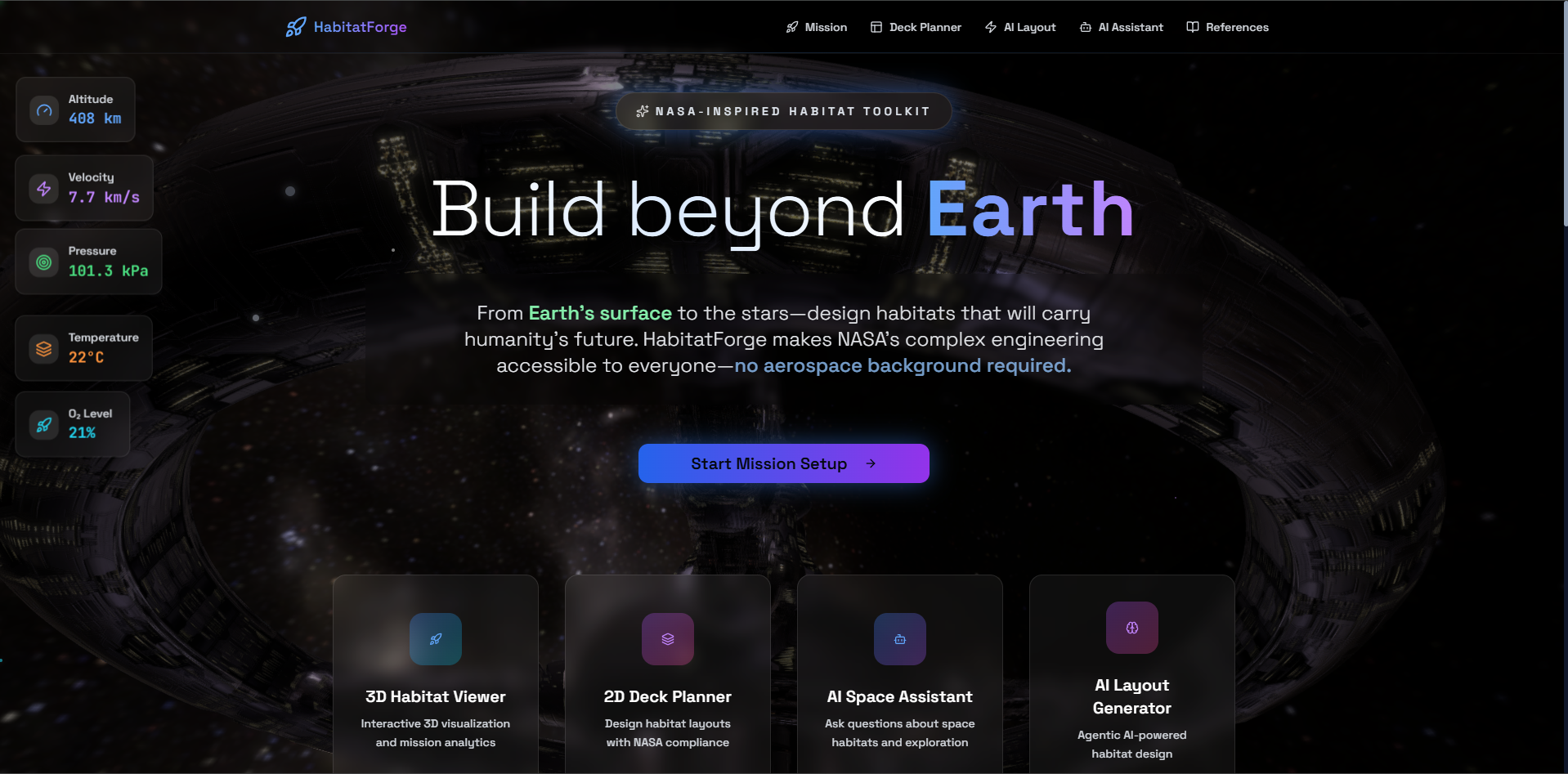1568x774 pixels.
Task: Click the Temperature layers icon
Action: (44, 348)
